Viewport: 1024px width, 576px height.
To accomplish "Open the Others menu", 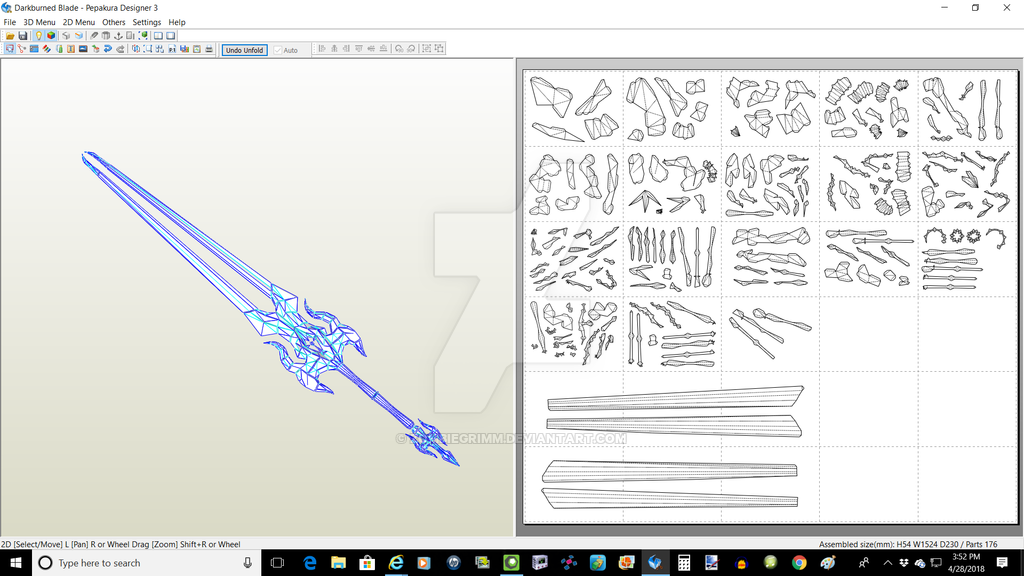I will 114,22.
